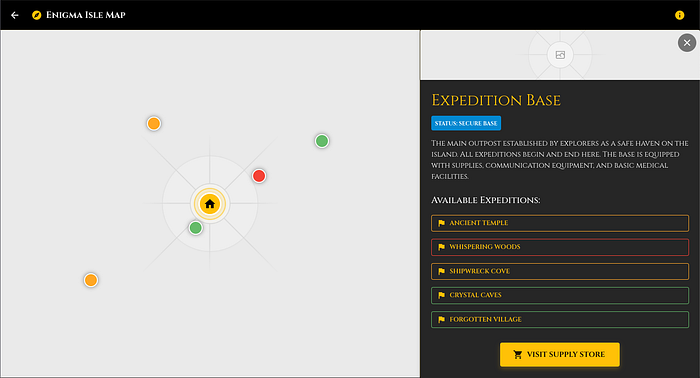Image resolution: width=700 pixels, height=378 pixels.
Task: Click the Available Expeditions label
Action: click(x=486, y=200)
